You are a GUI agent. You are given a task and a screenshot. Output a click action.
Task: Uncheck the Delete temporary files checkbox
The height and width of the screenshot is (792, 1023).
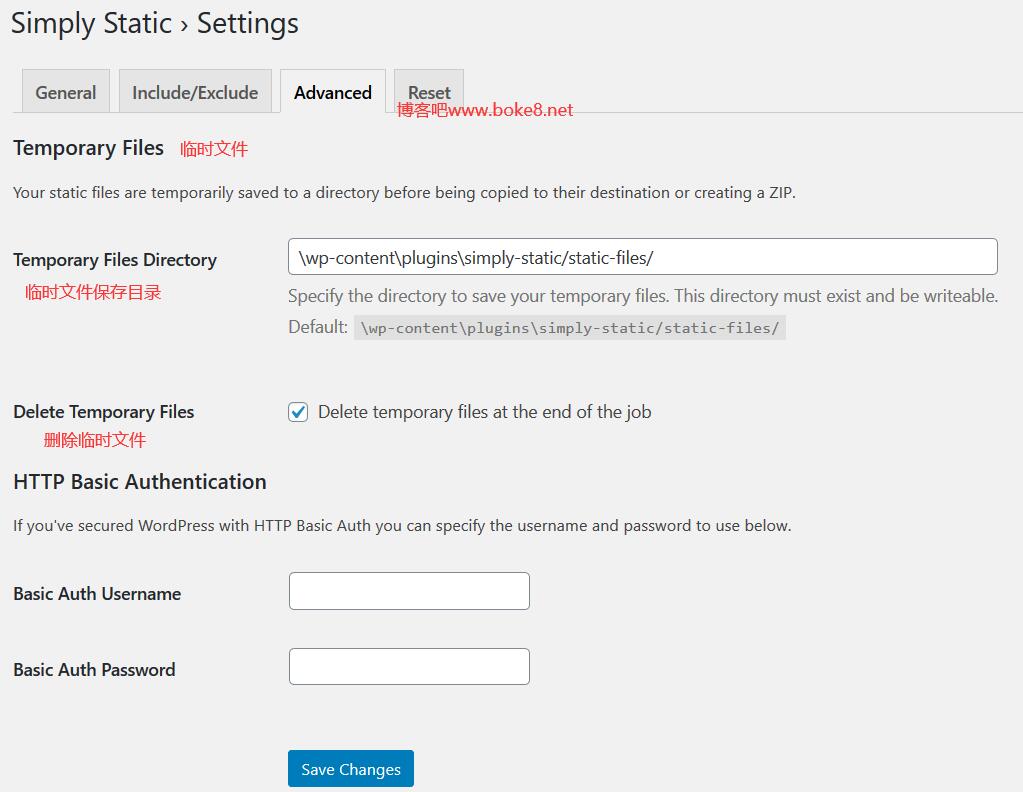tap(298, 412)
